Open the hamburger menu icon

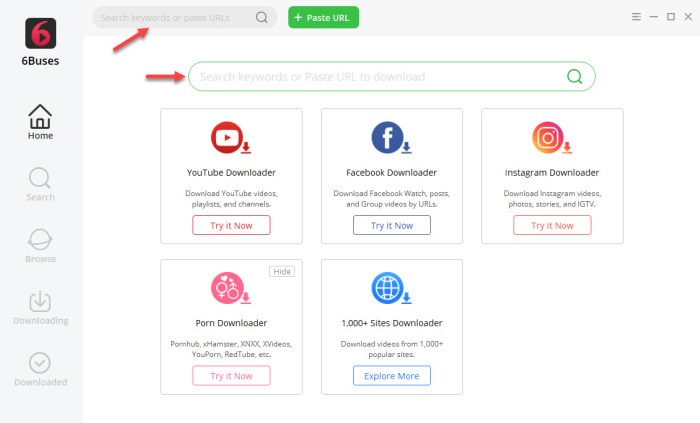click(636, 17)
